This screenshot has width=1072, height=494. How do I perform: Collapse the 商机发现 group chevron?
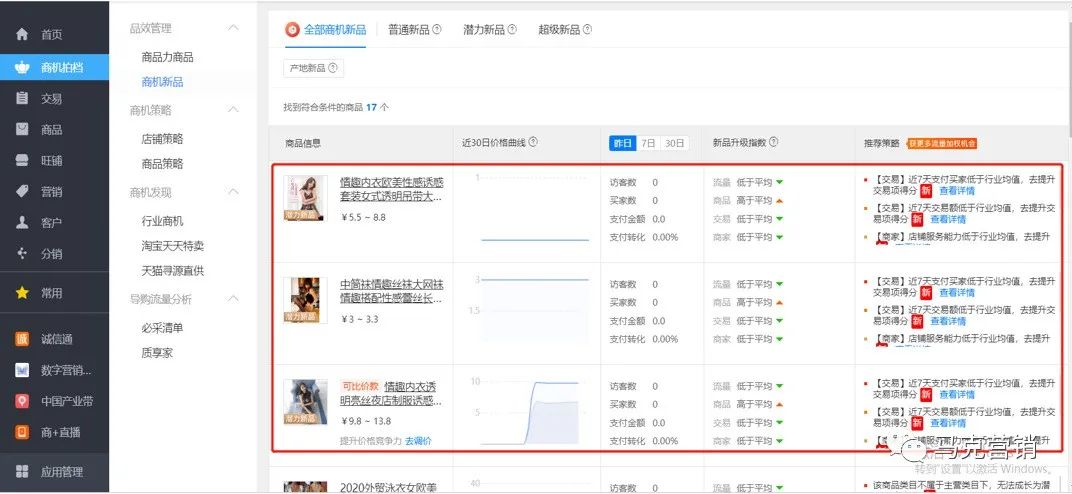tap(234, 192)
